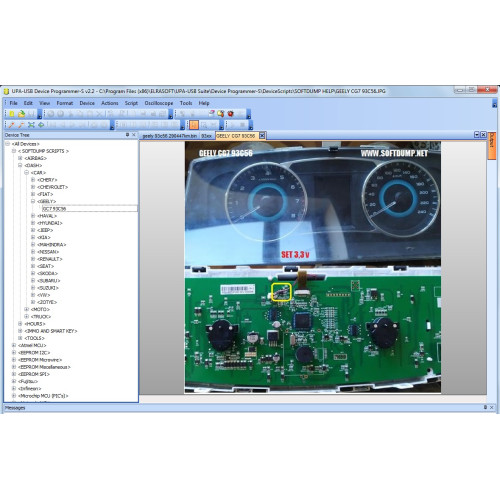500x500 pixels.
Task: Open the Script menu
Action: 131,103
